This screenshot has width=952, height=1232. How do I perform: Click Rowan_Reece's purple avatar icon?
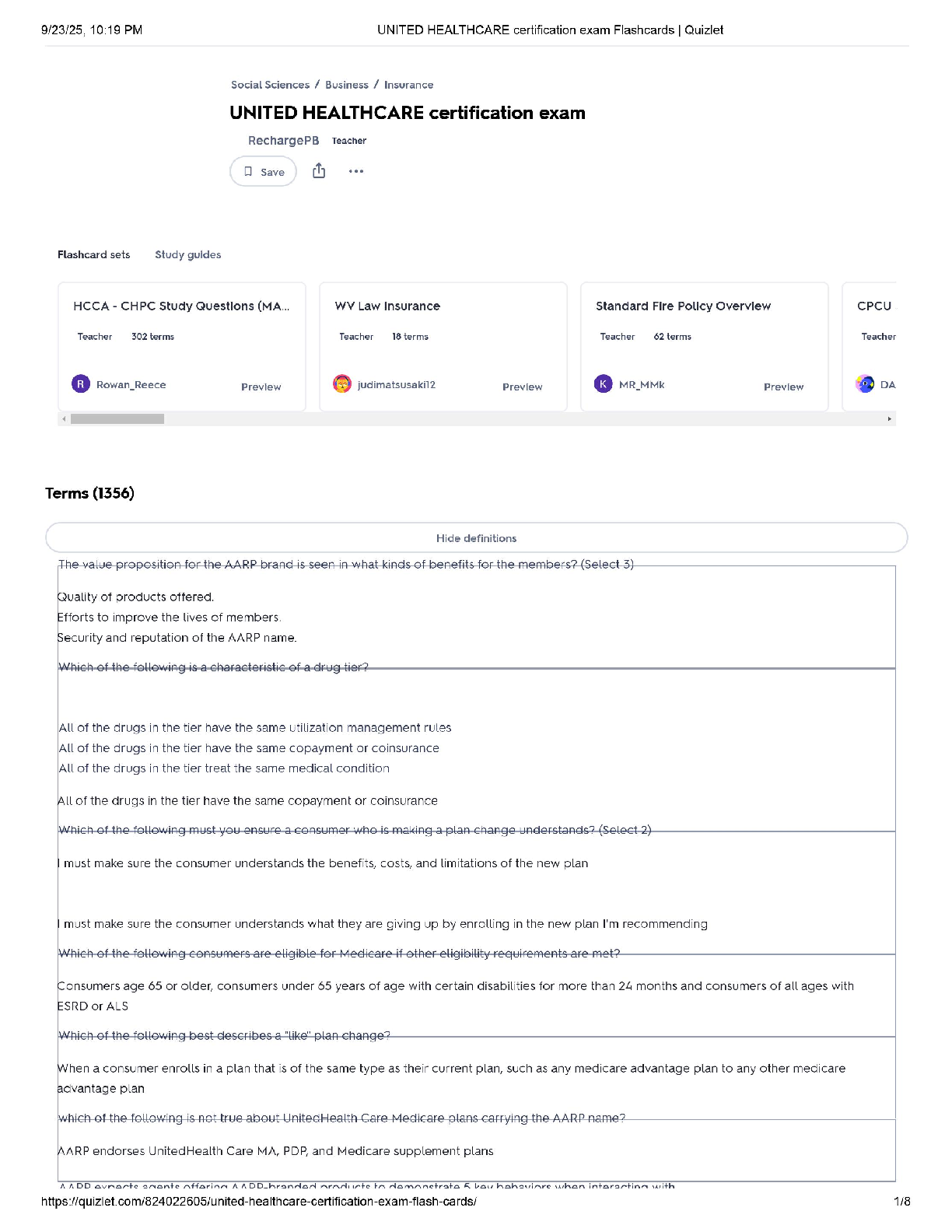click(81, 384)
